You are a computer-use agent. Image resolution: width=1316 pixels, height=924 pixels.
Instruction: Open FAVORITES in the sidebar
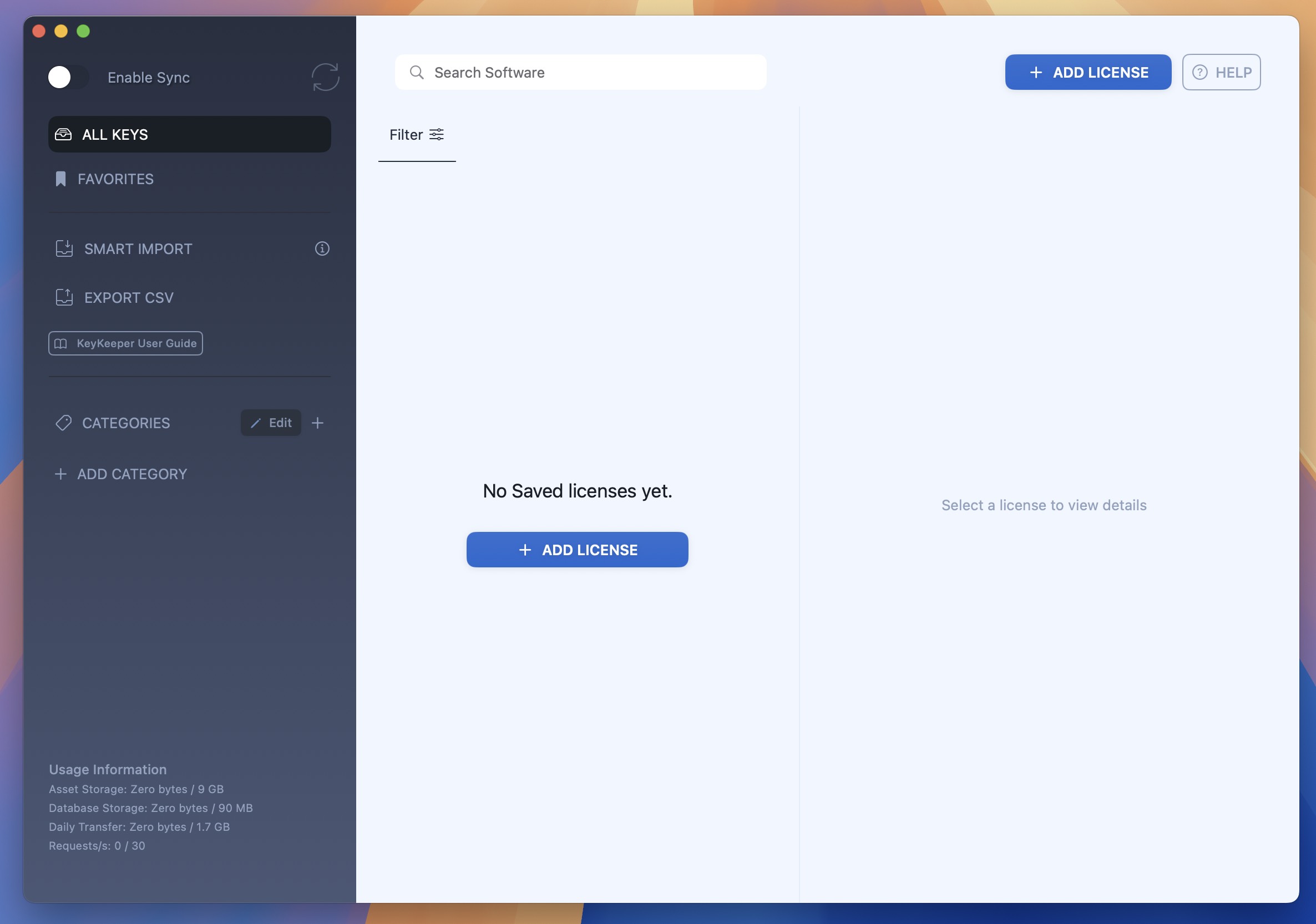(116, 178)
